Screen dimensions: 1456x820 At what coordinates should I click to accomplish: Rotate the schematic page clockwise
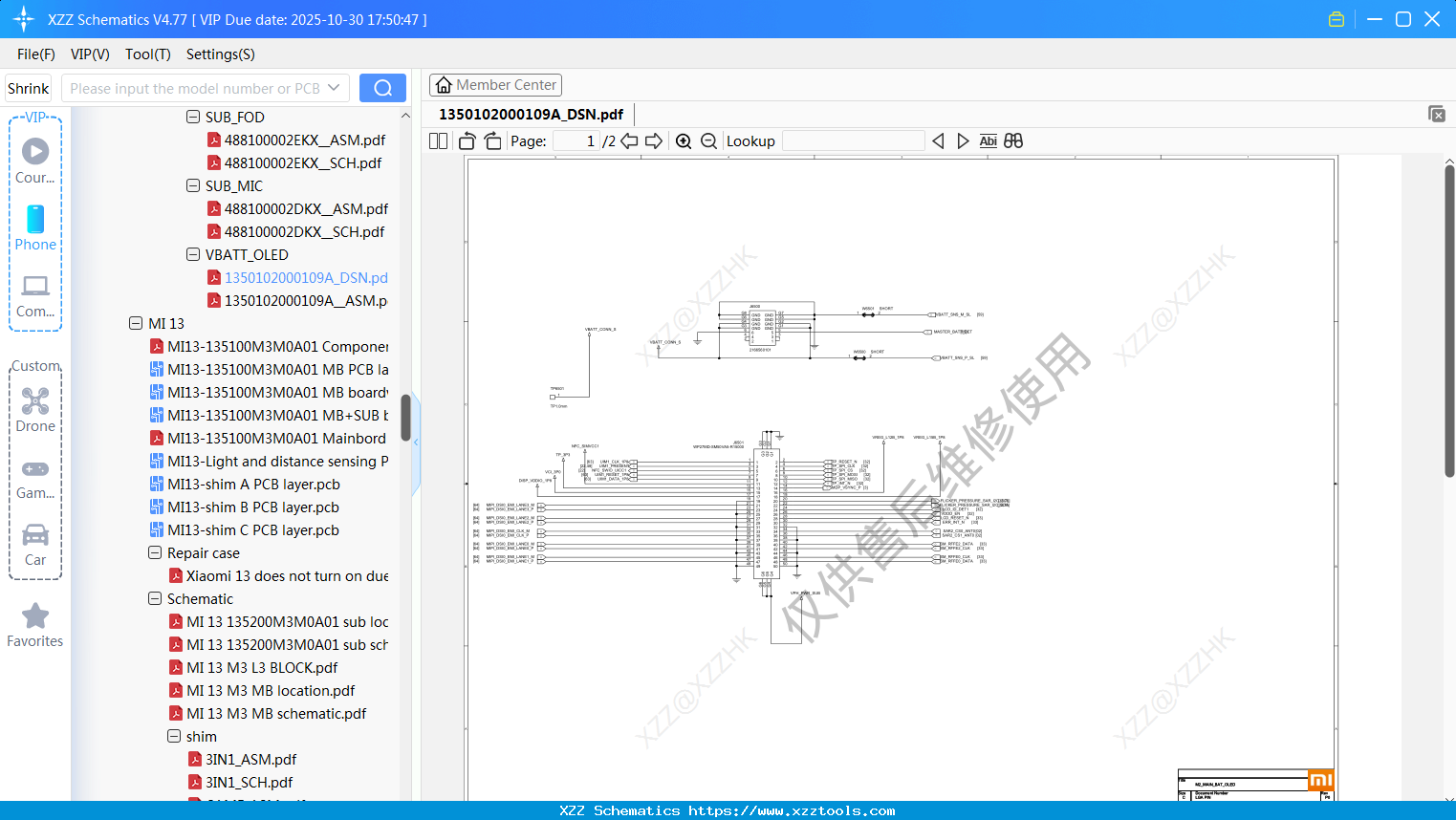492,140
